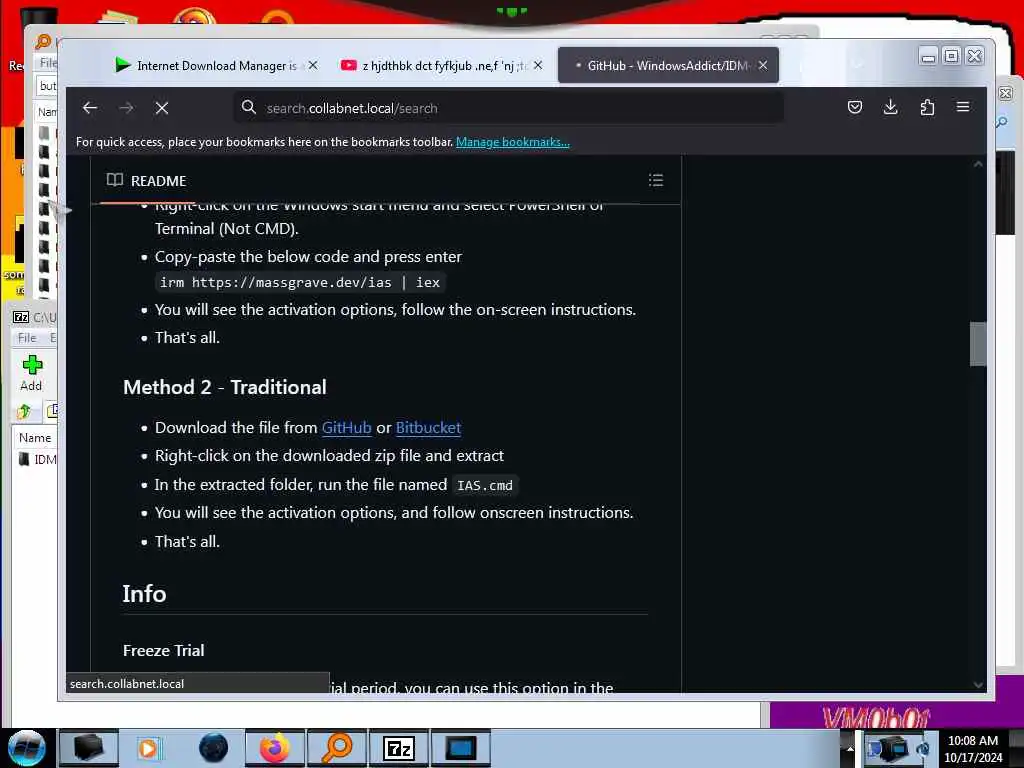Viewport: 1024px width, 768px height.
Task: Click the search magnifier in the address bar
Action: point(248,107)
